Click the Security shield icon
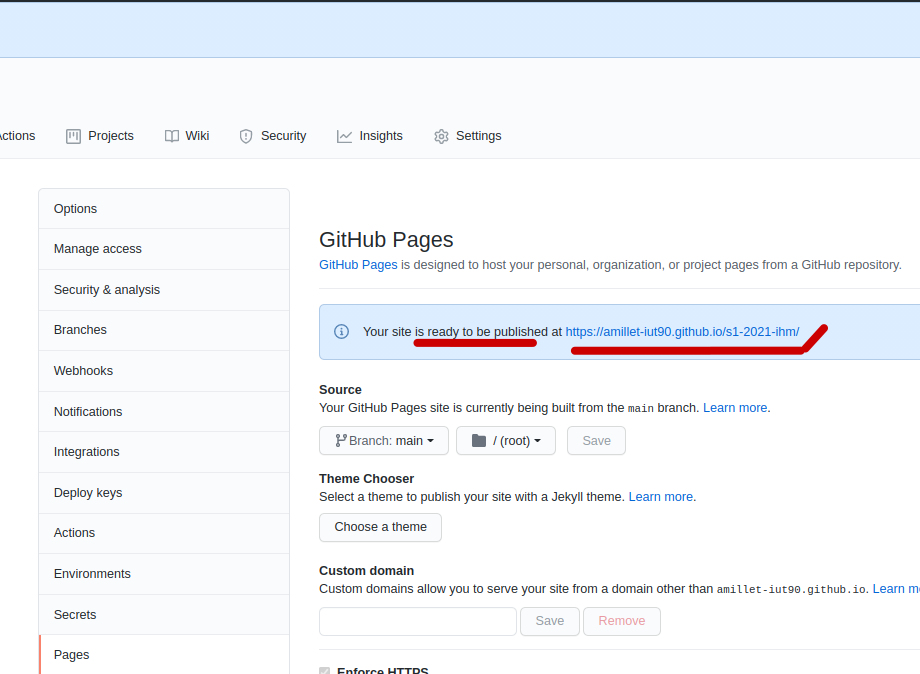 pyautogui.click(x=246, y=136)
